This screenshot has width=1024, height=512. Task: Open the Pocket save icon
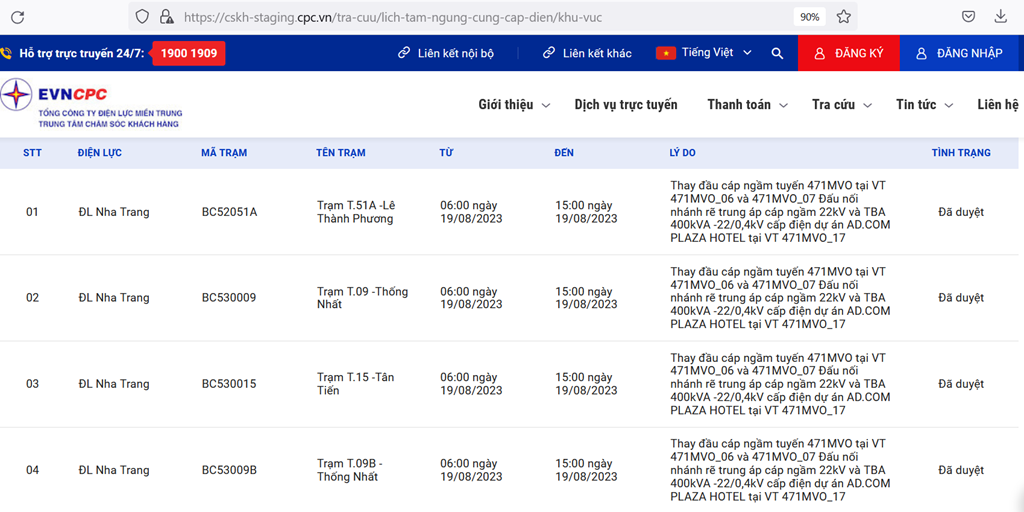tap(968, 17)
